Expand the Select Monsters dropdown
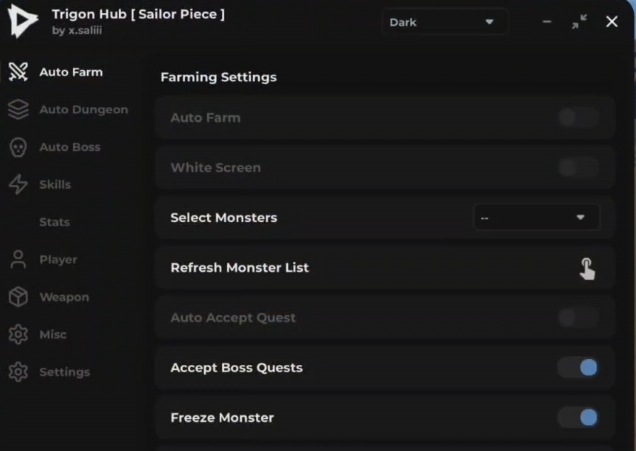636x451 pixels. click(536, 218)
